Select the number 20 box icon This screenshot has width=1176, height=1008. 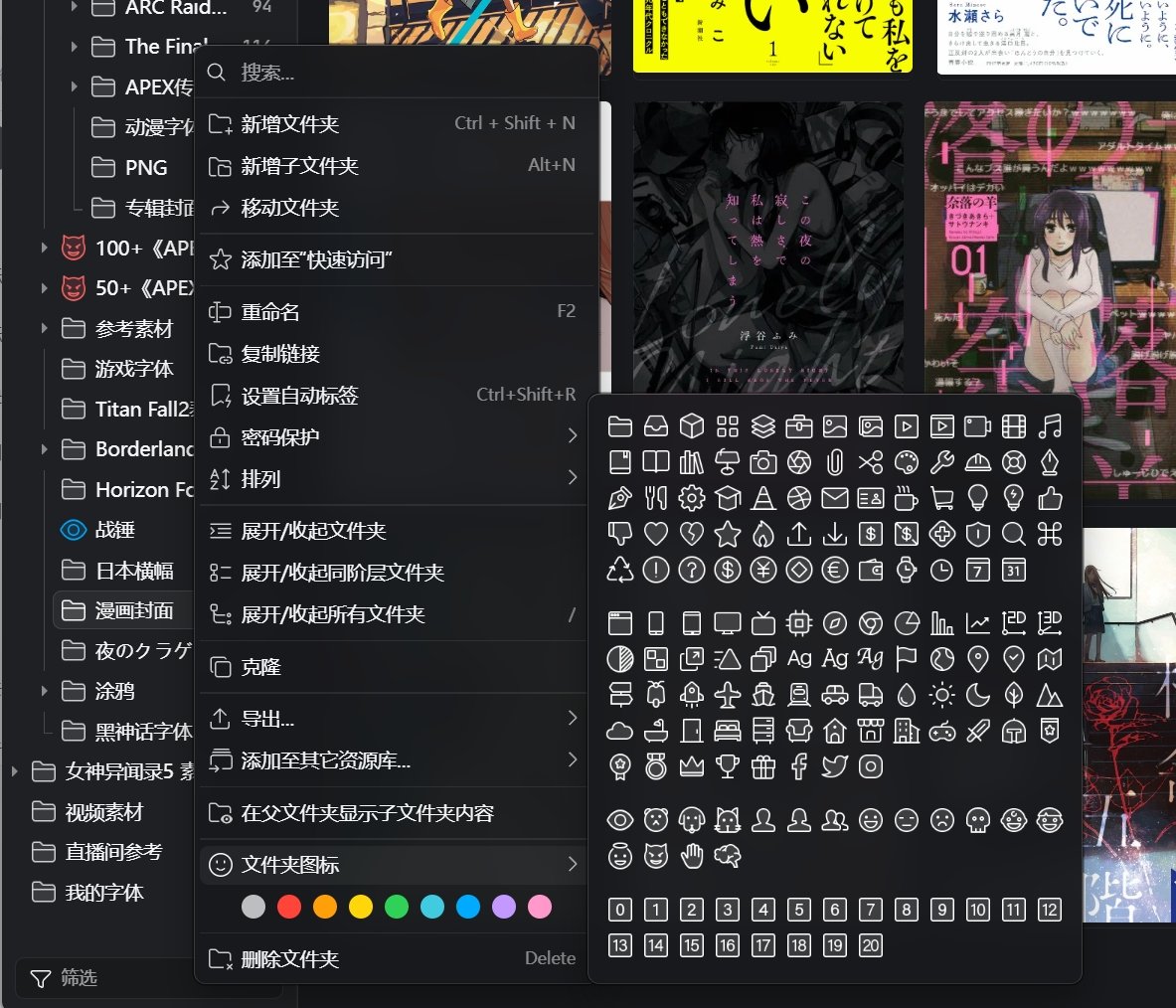(x=870, y=945)
